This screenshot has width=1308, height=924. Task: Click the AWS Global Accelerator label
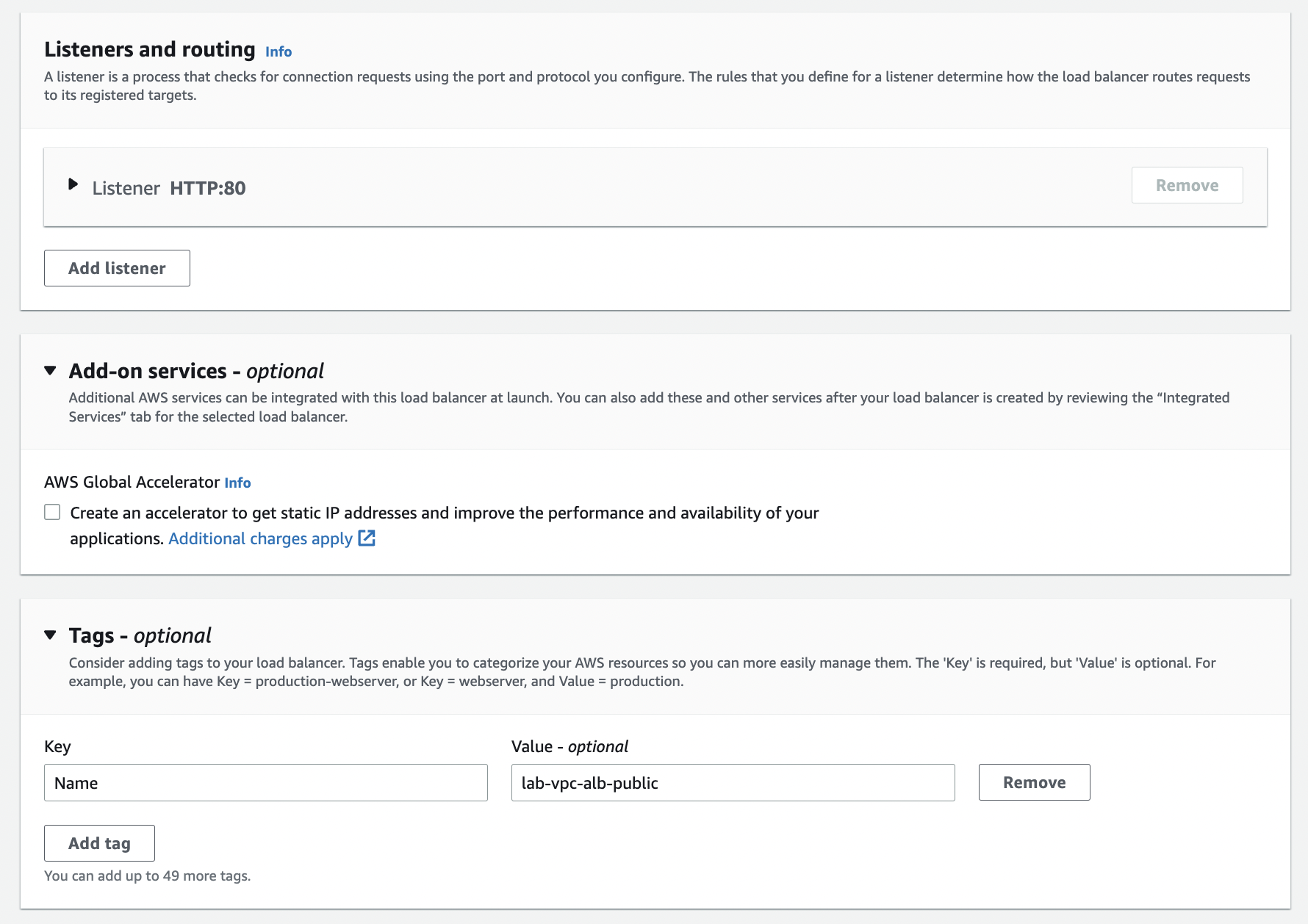132,482
